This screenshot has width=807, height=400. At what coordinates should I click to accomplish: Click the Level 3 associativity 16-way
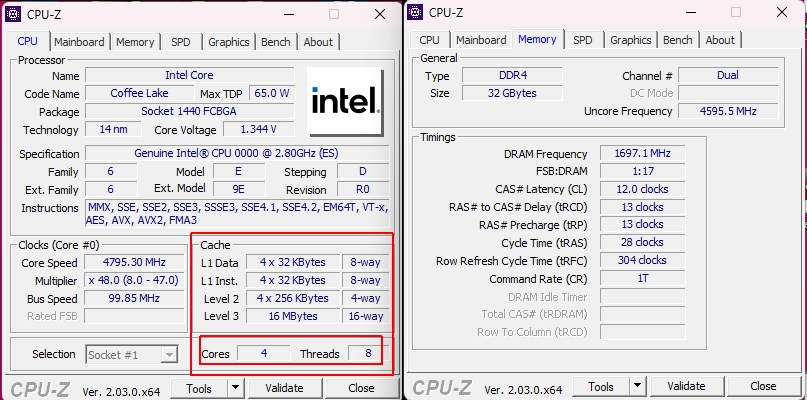point(365,316)
